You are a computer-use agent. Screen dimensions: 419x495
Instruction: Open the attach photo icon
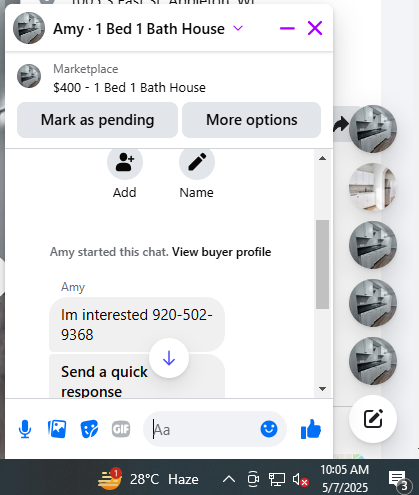(x=57, y=429)
